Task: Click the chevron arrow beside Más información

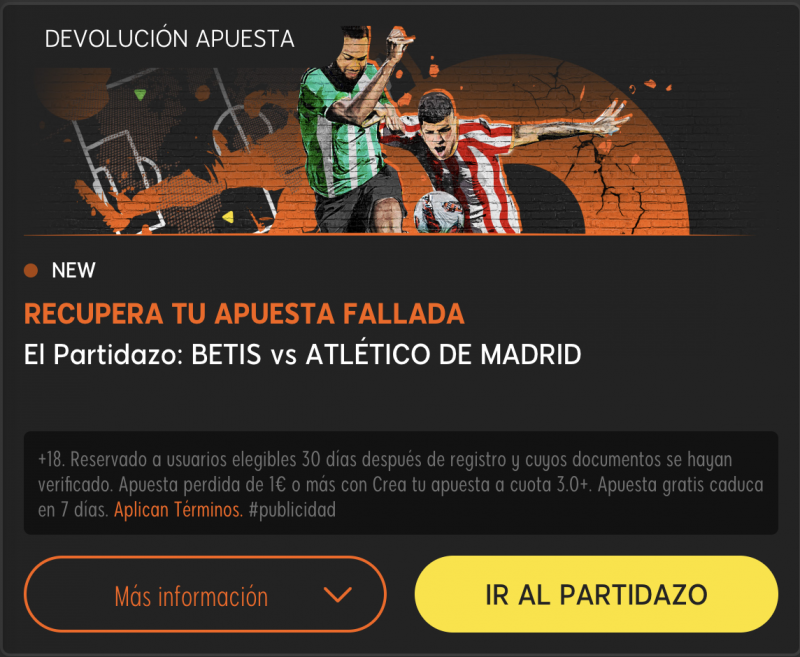Action: click(338, 595)
